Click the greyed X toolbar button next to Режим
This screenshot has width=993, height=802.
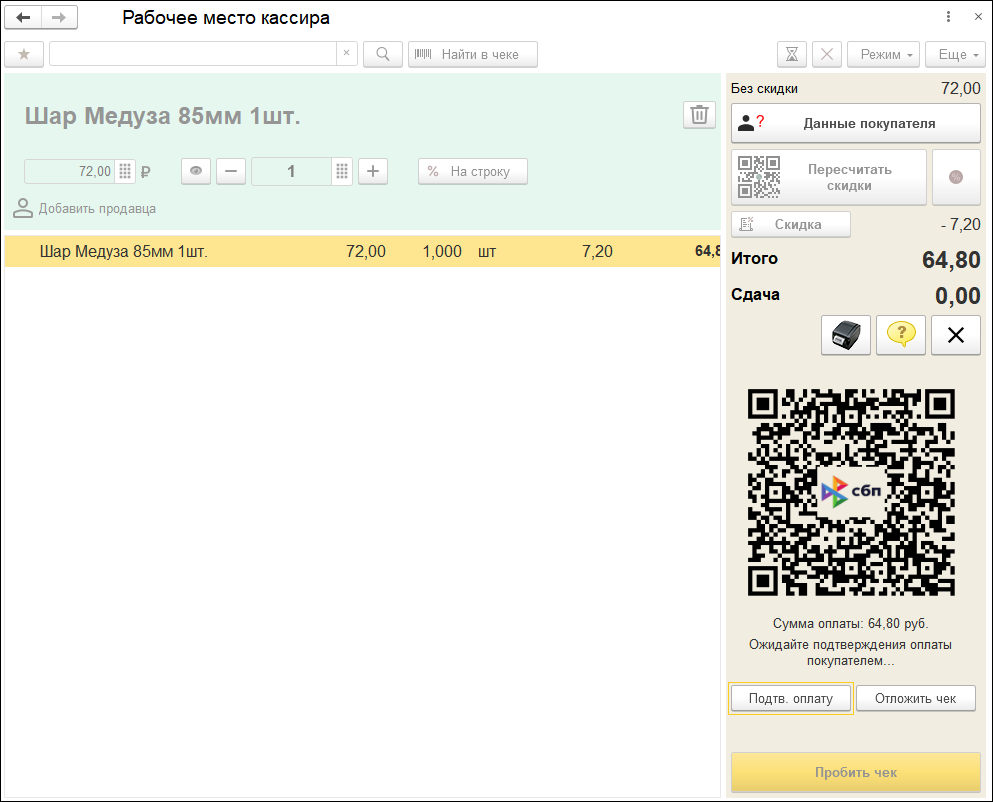(x=826, y=54)
